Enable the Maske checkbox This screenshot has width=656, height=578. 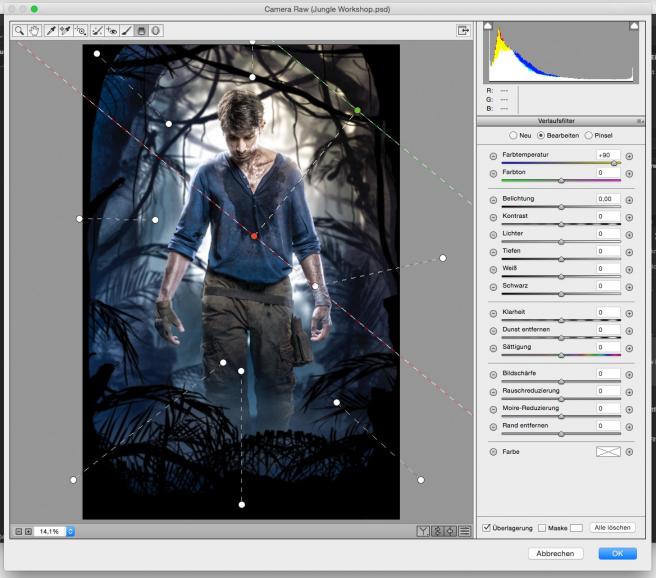[542, 528]
